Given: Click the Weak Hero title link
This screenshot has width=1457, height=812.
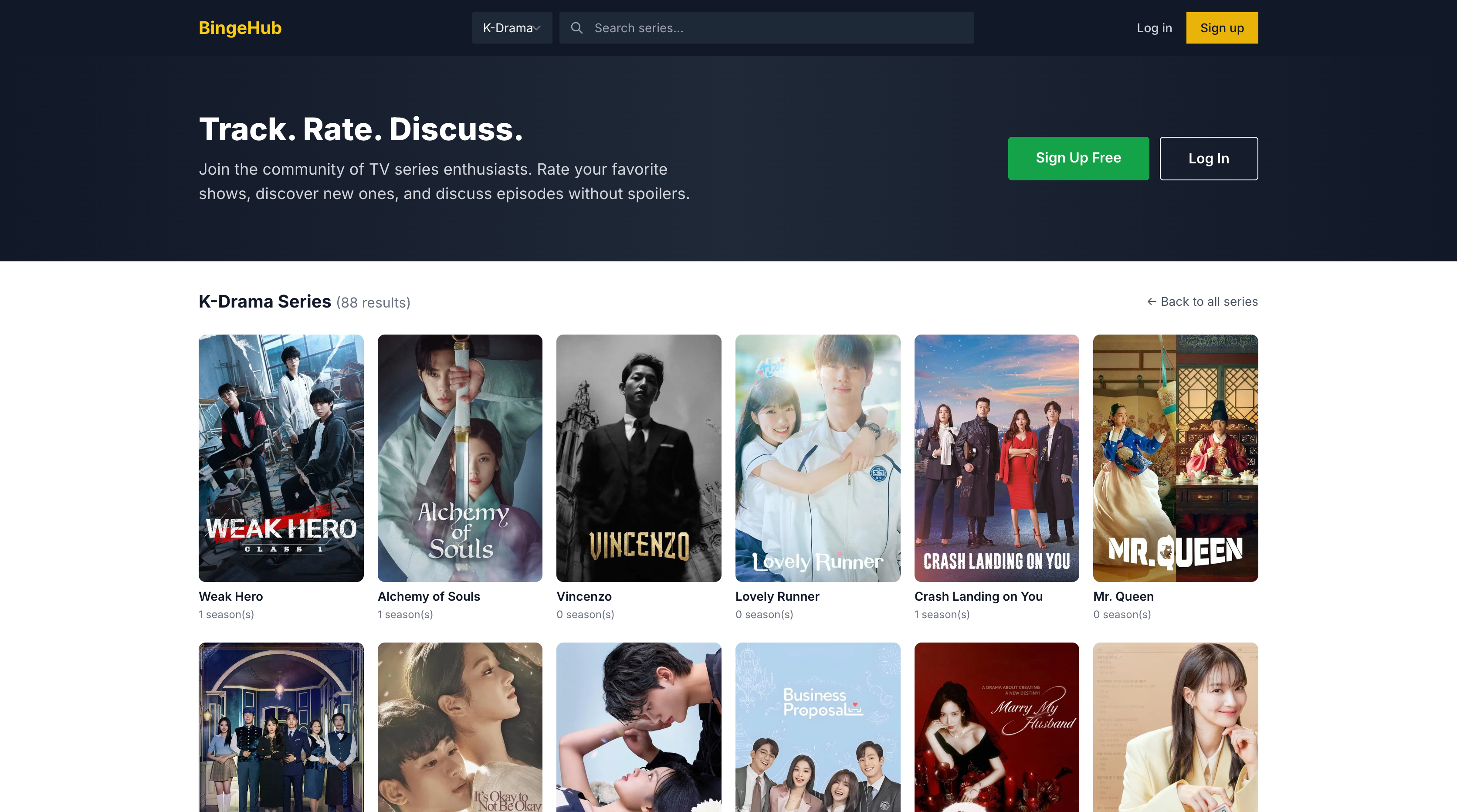Looking at the screenshot, I should [230, 596].
